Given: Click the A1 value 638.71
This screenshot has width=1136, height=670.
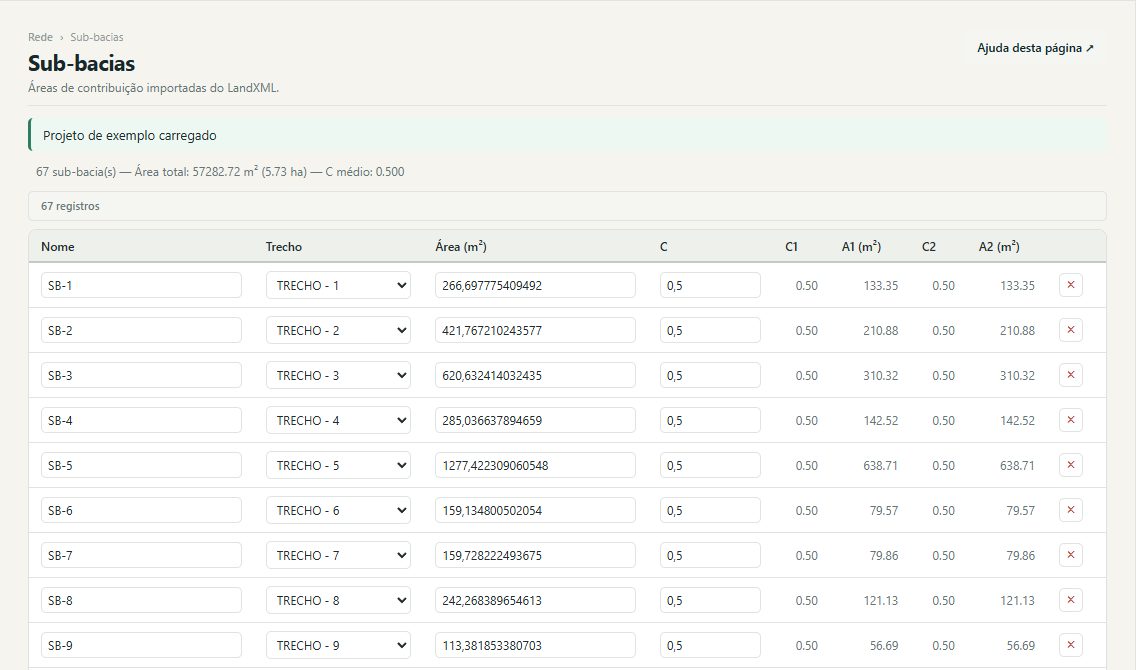Looking at the screenshot, I should coord(880,466).
